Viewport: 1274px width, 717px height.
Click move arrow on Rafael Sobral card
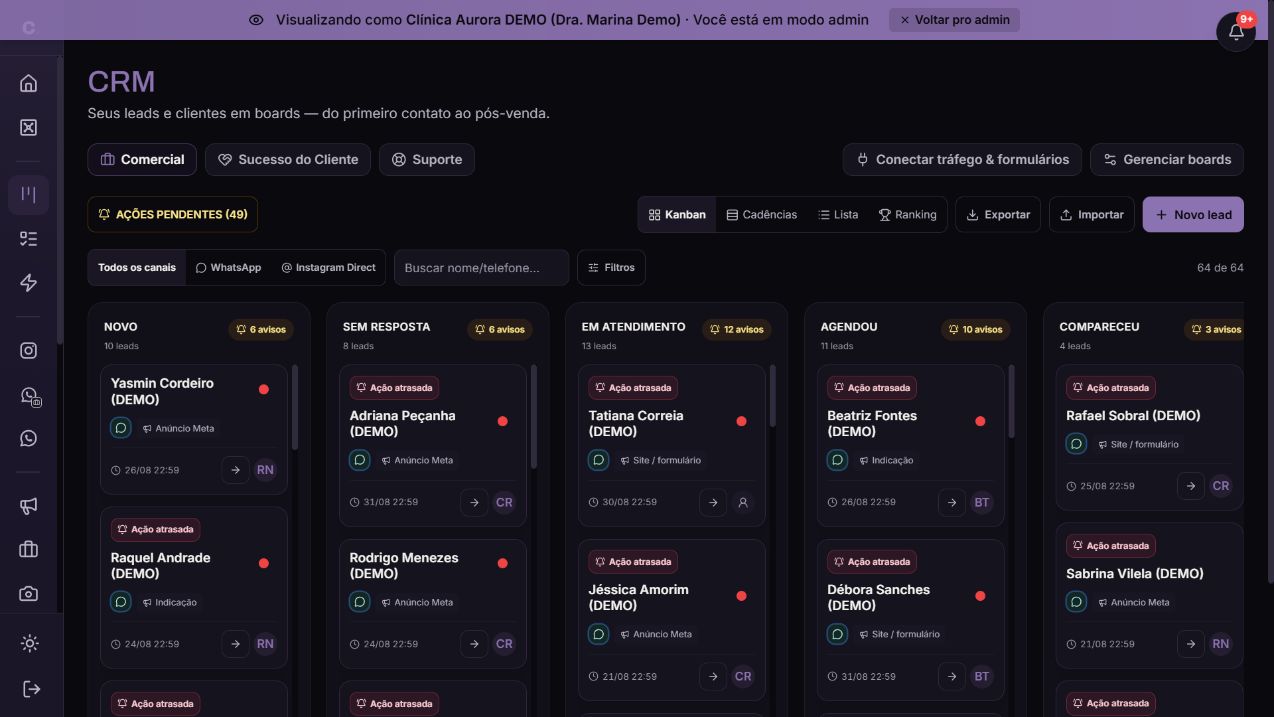coord(1190,486)
